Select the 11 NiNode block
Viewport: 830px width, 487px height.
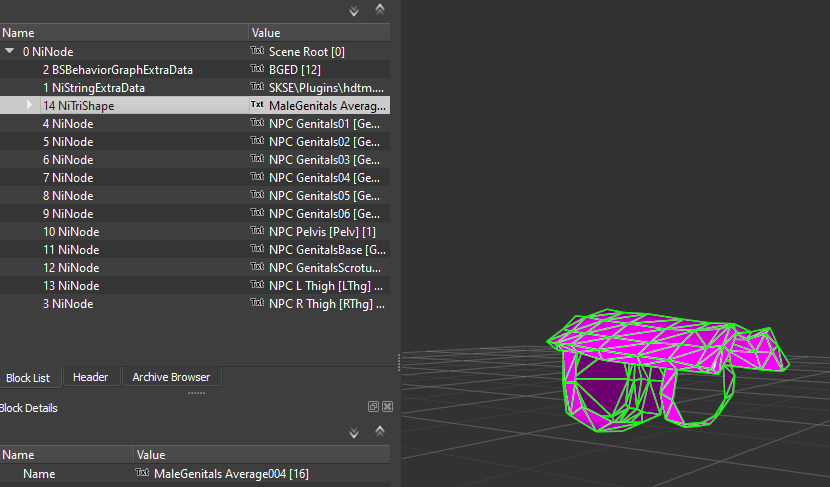[x=71, y=250]
